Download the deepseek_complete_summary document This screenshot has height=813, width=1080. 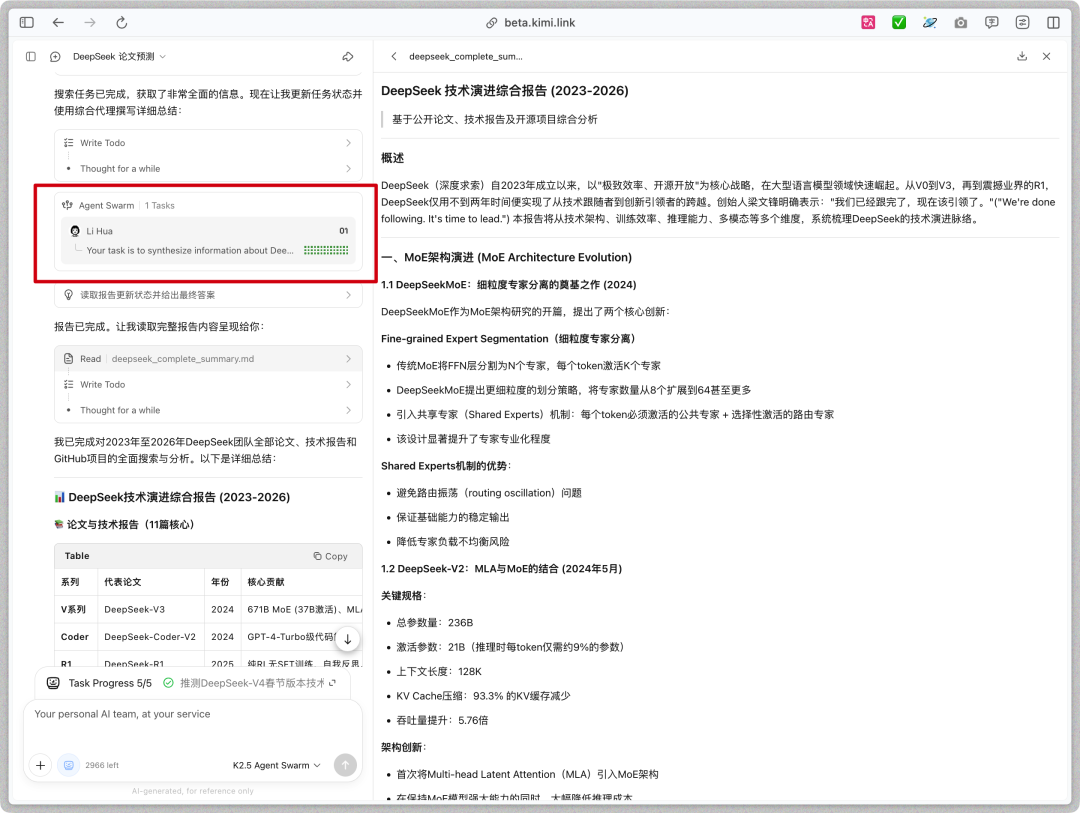click(1021, 57)
